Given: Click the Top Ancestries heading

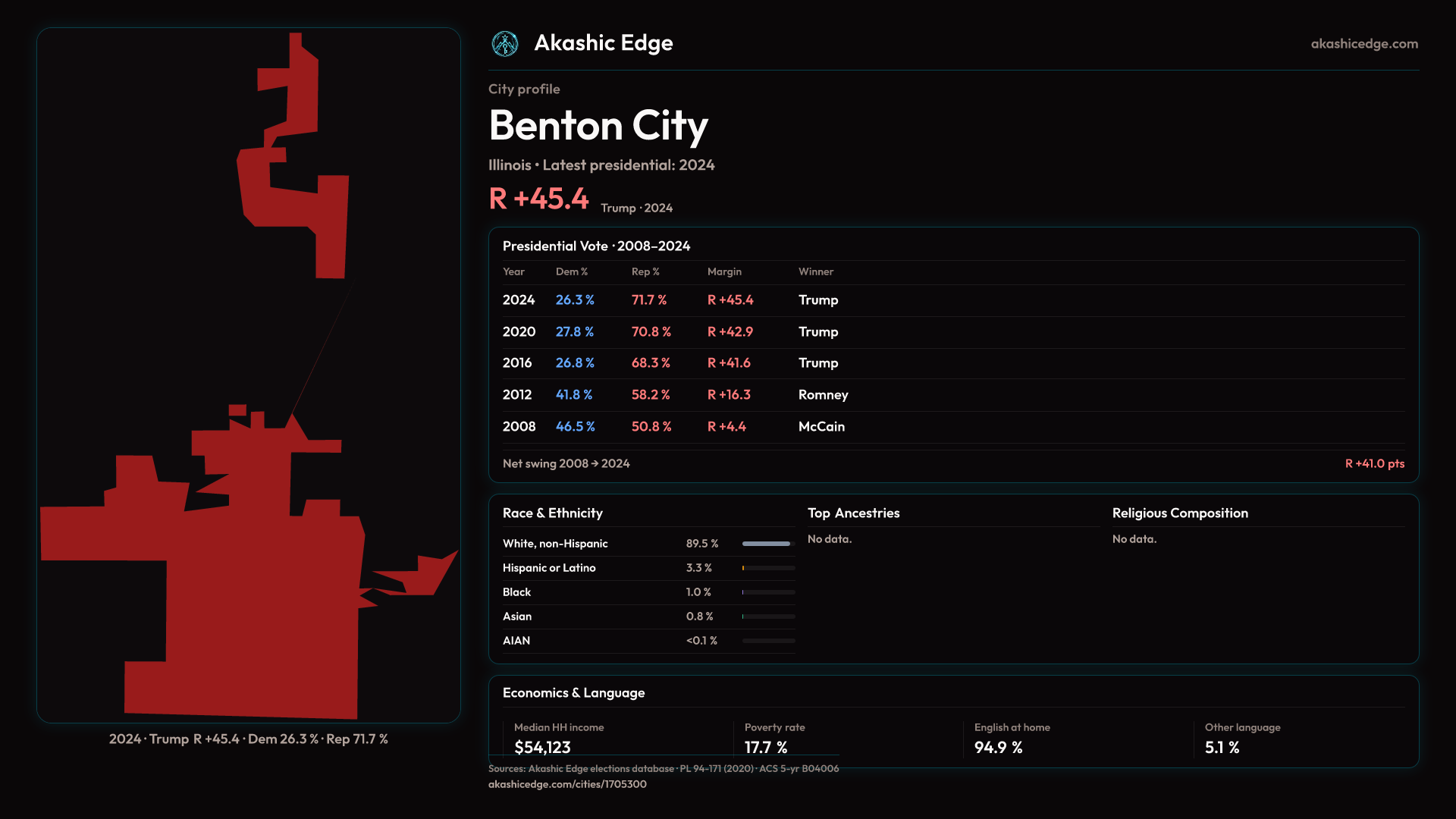Looking at the screenshot, I should tap(853, 513).
